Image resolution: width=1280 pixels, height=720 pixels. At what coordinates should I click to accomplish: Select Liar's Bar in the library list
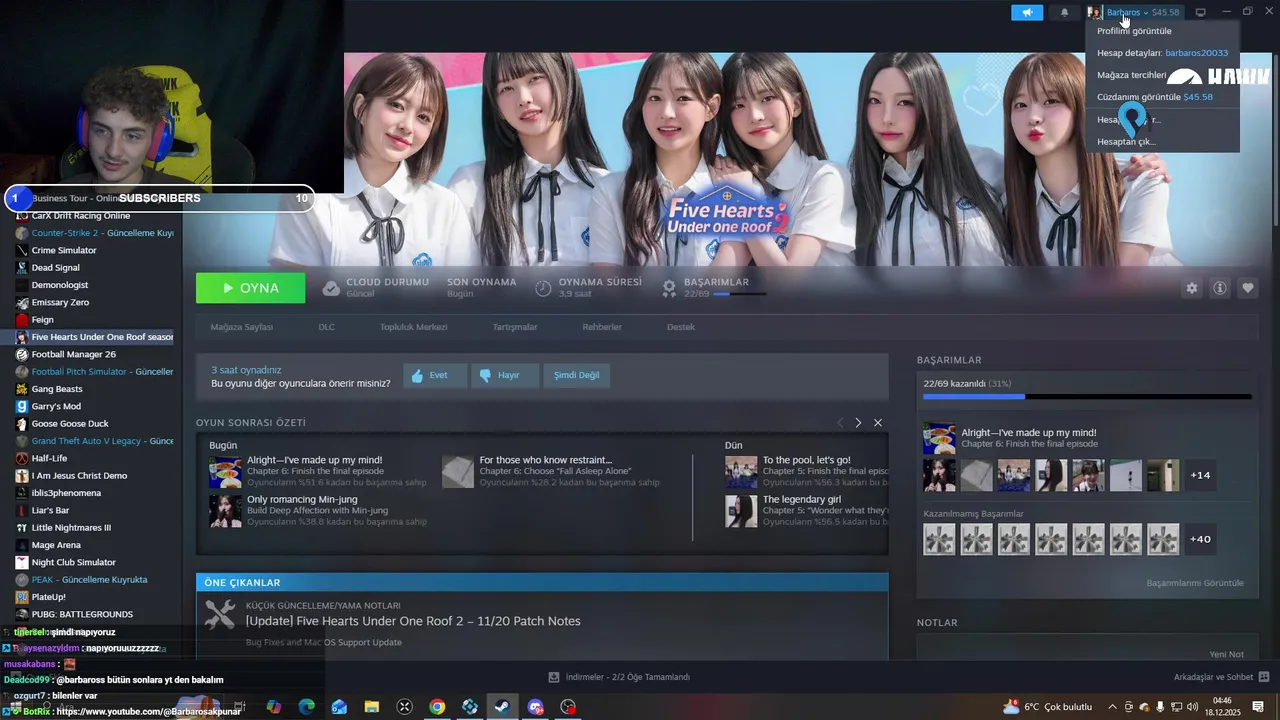50,510
